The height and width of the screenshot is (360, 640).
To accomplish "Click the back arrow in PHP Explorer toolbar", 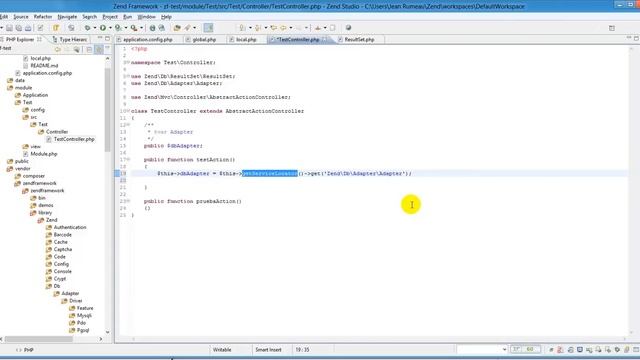I will (58, 49).
